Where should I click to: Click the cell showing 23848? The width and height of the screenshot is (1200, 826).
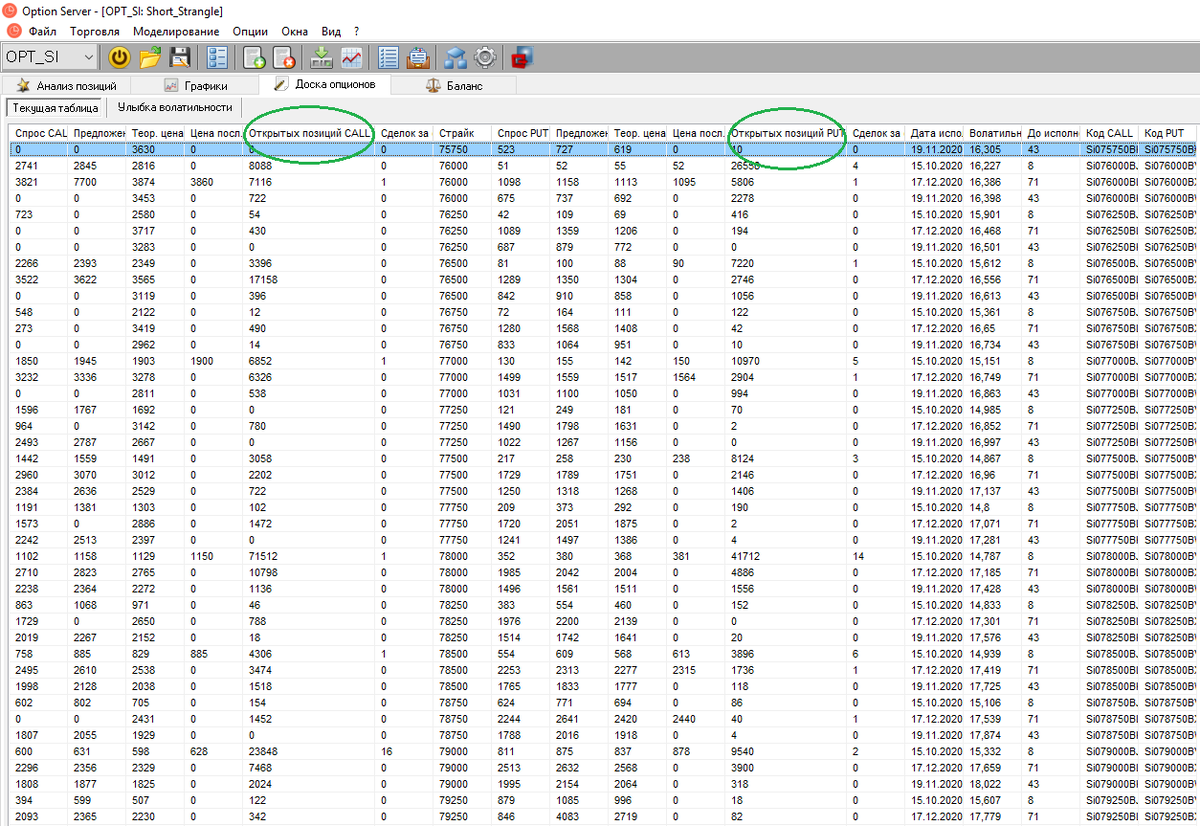point(309,751)
